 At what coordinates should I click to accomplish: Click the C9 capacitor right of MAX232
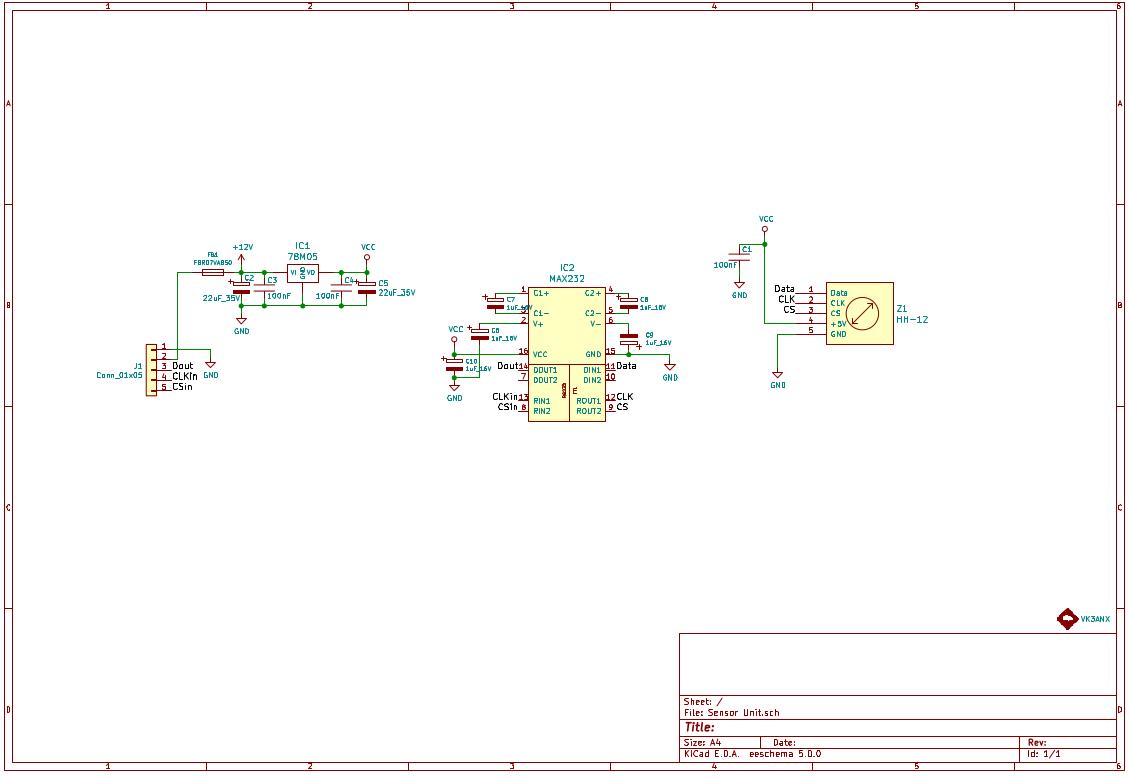[x=629, y=338]
